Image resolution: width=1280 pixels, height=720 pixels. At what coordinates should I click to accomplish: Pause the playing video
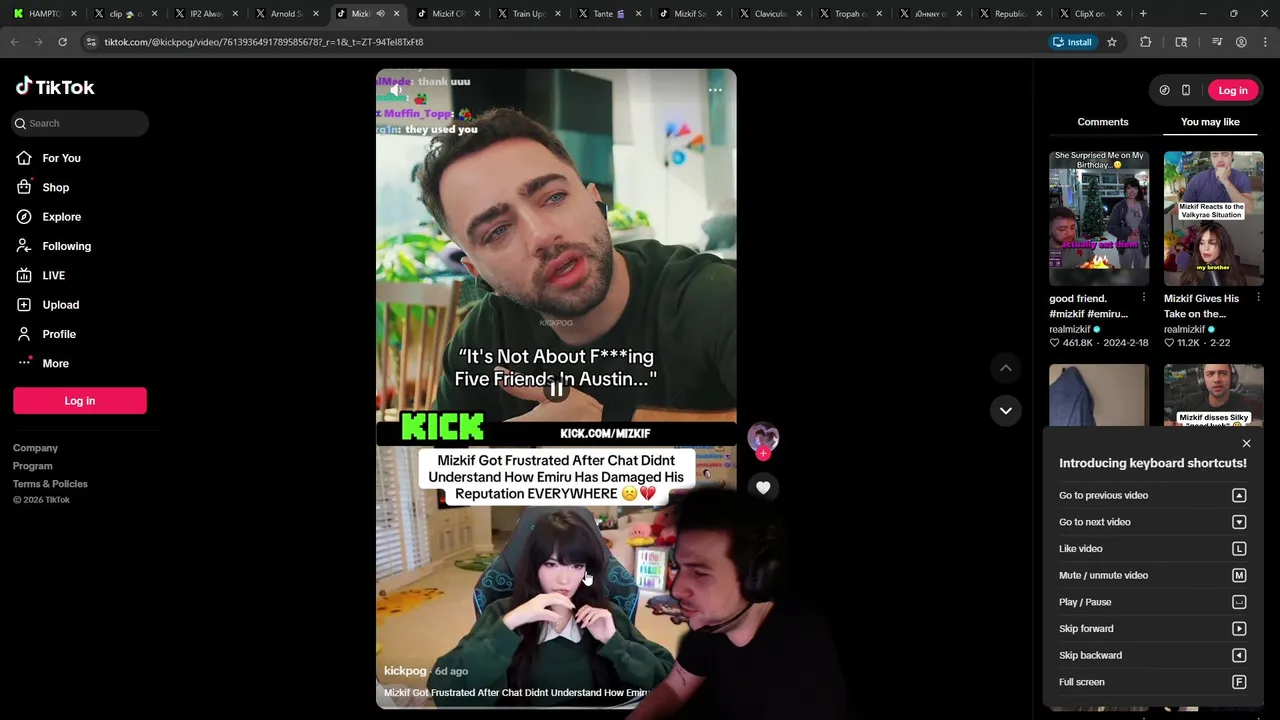(556, 389)
